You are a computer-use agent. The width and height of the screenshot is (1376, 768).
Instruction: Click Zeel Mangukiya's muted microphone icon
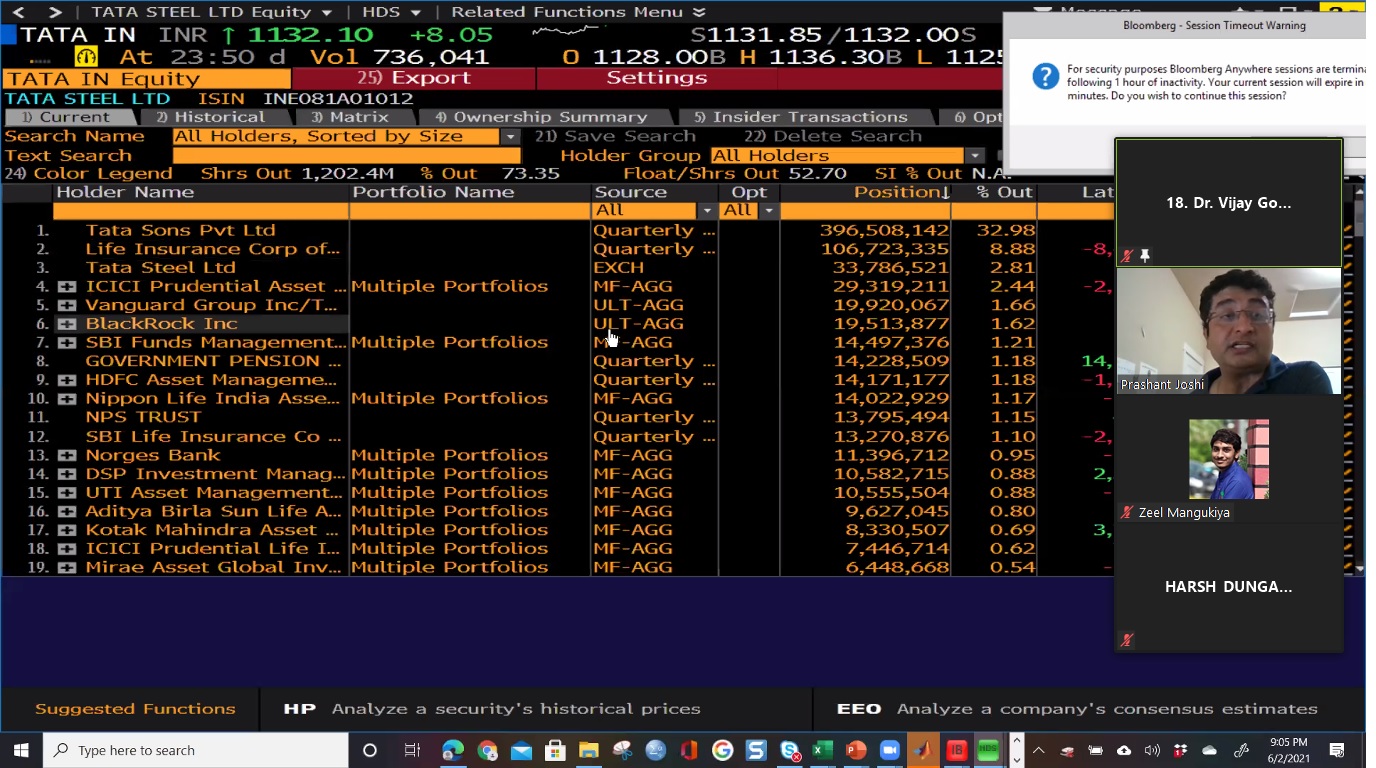tap(1127, 512)
